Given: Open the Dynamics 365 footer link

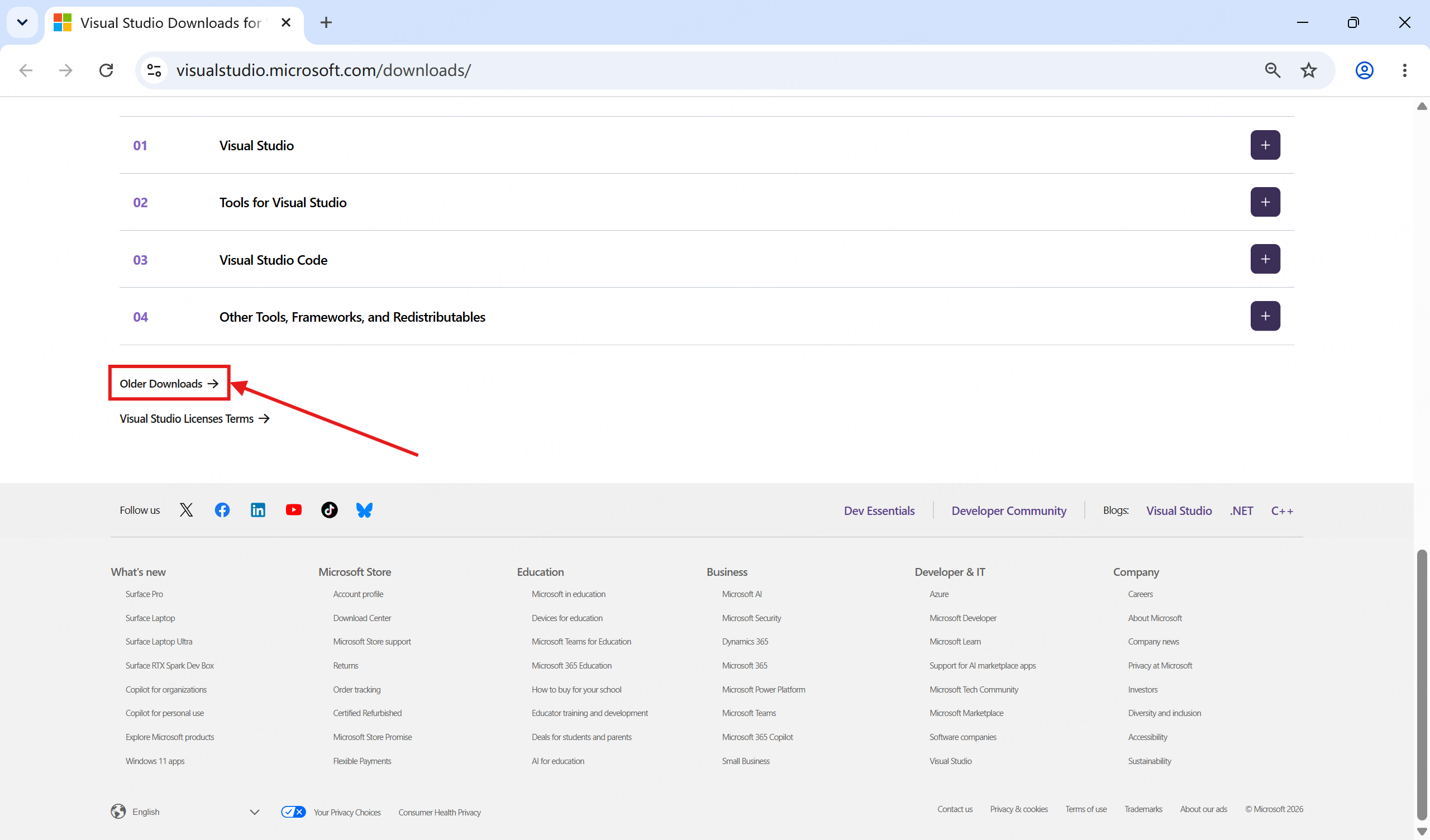Looking at the screenshot, I should [745, 642].
